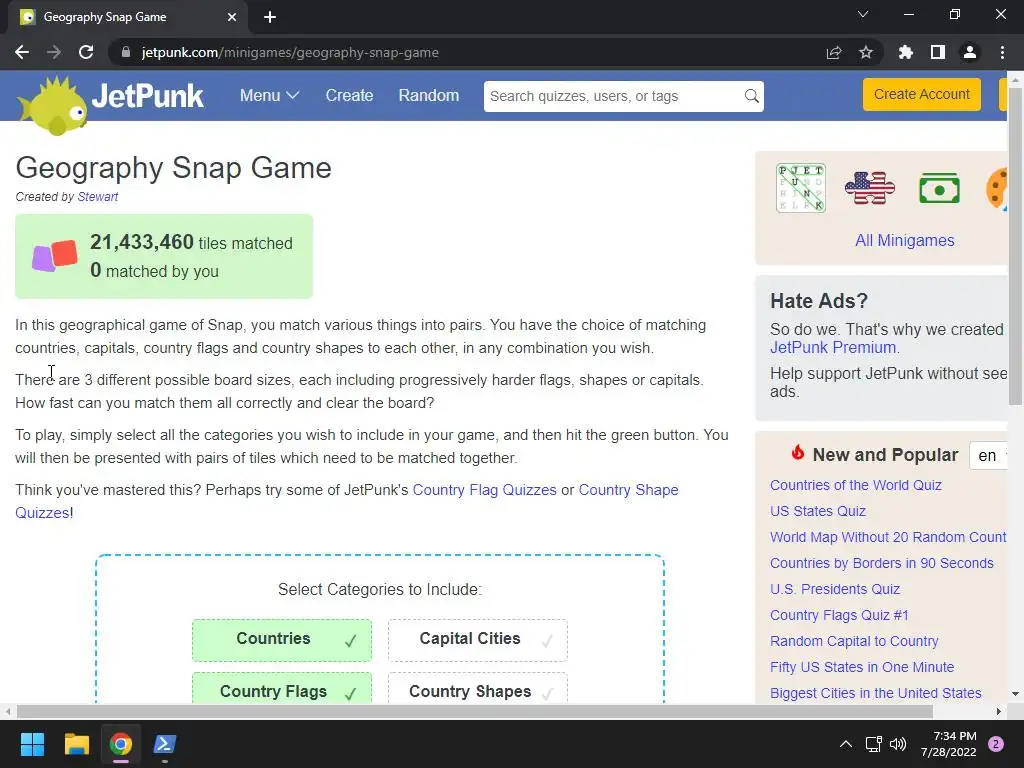The height and width of the screenshot is (768, 1024).
Task: Reload the page
Action: [86, 52]
